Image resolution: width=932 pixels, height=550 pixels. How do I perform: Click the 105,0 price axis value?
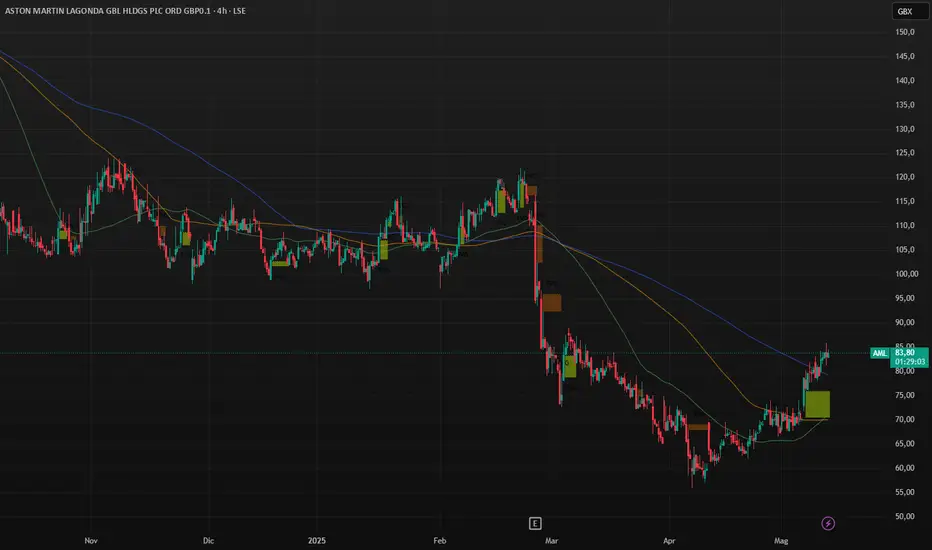pyautogui.click(x=905, y=250)
